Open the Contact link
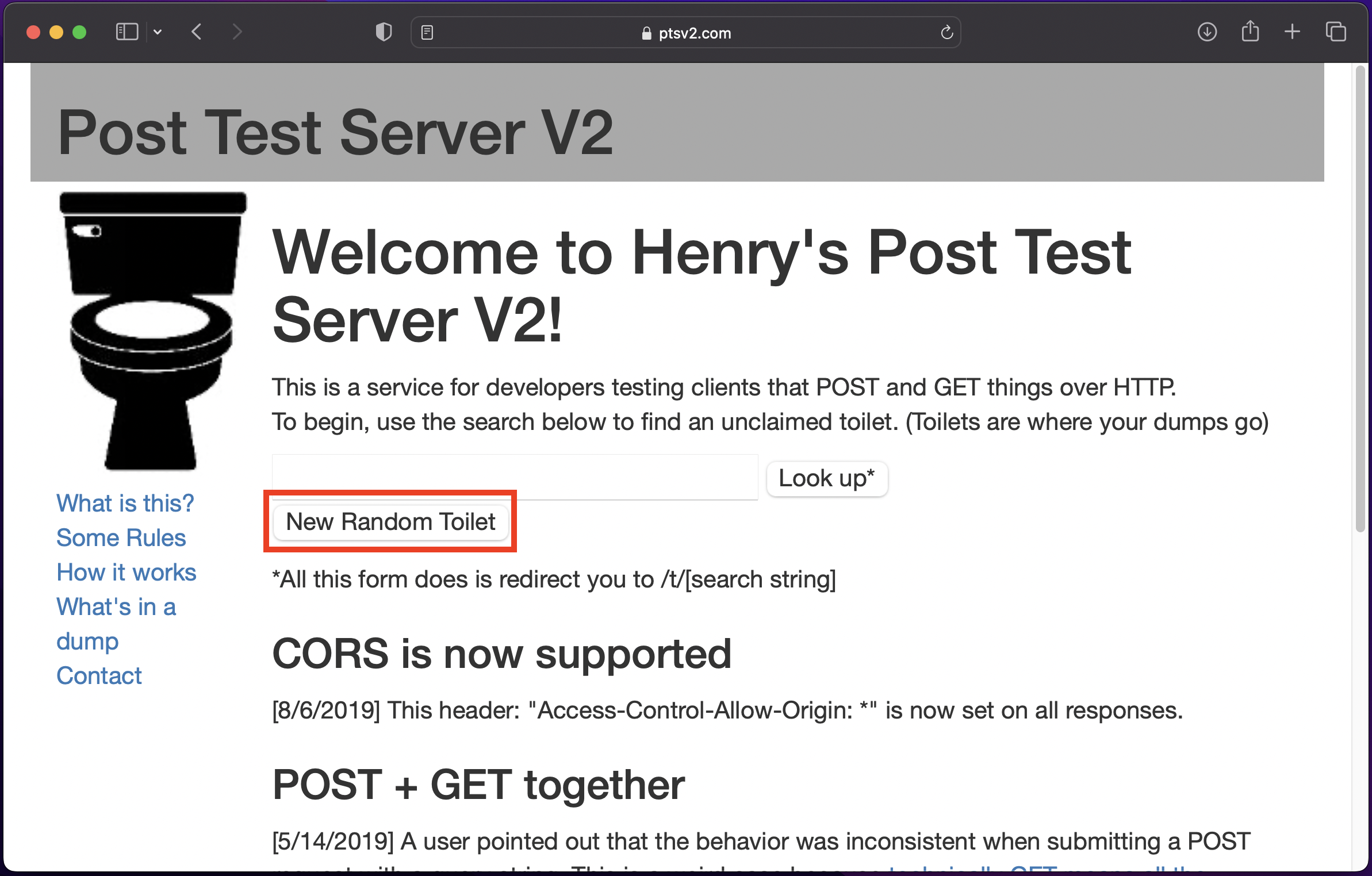The image size is (1372, 876). click(x=99, y=675)
